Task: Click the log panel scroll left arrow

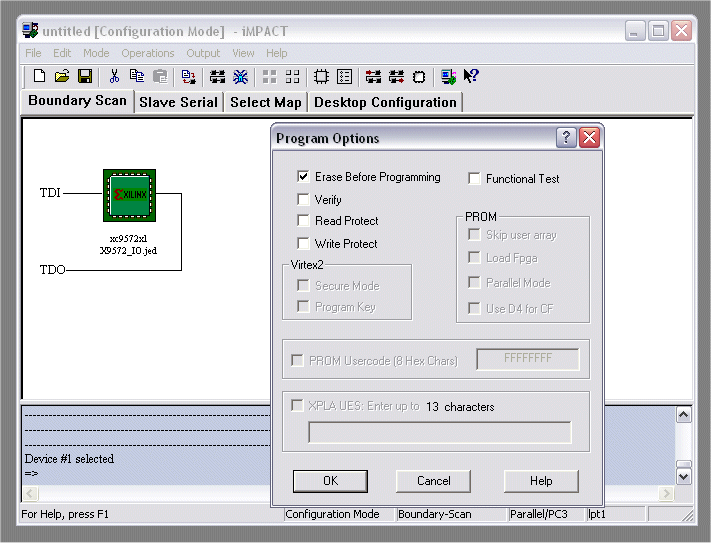Action: tap(30, 493)
